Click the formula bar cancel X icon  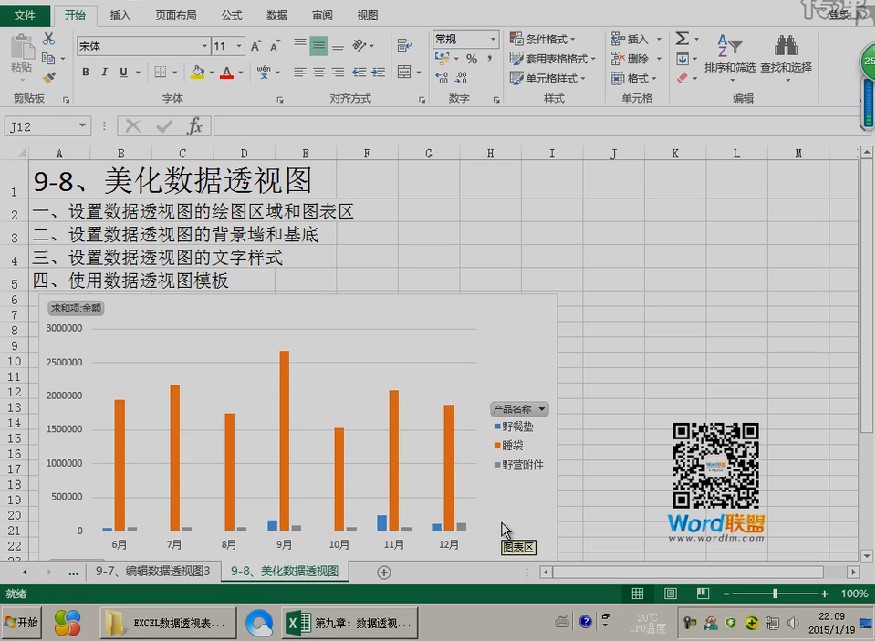pos(133,127)
